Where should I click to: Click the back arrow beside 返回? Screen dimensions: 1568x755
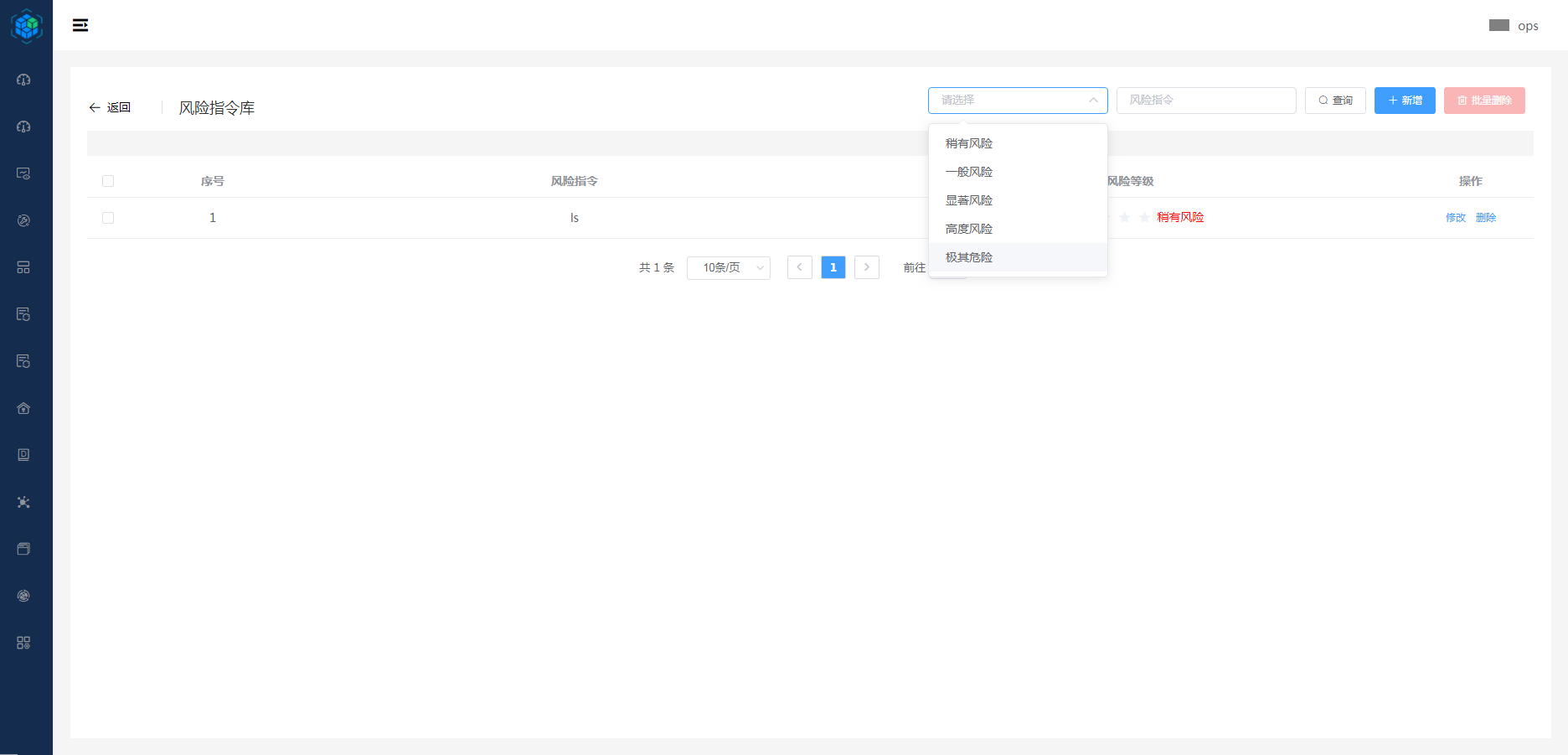point(95,107)
